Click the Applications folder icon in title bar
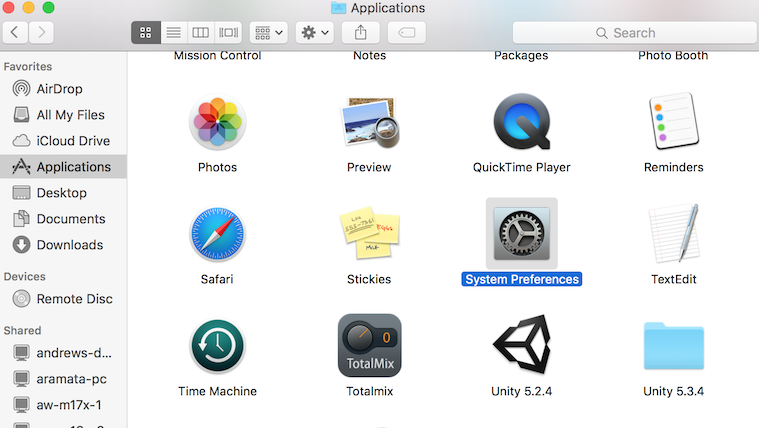This screenshot has width=759, height=428. point(338,8)
